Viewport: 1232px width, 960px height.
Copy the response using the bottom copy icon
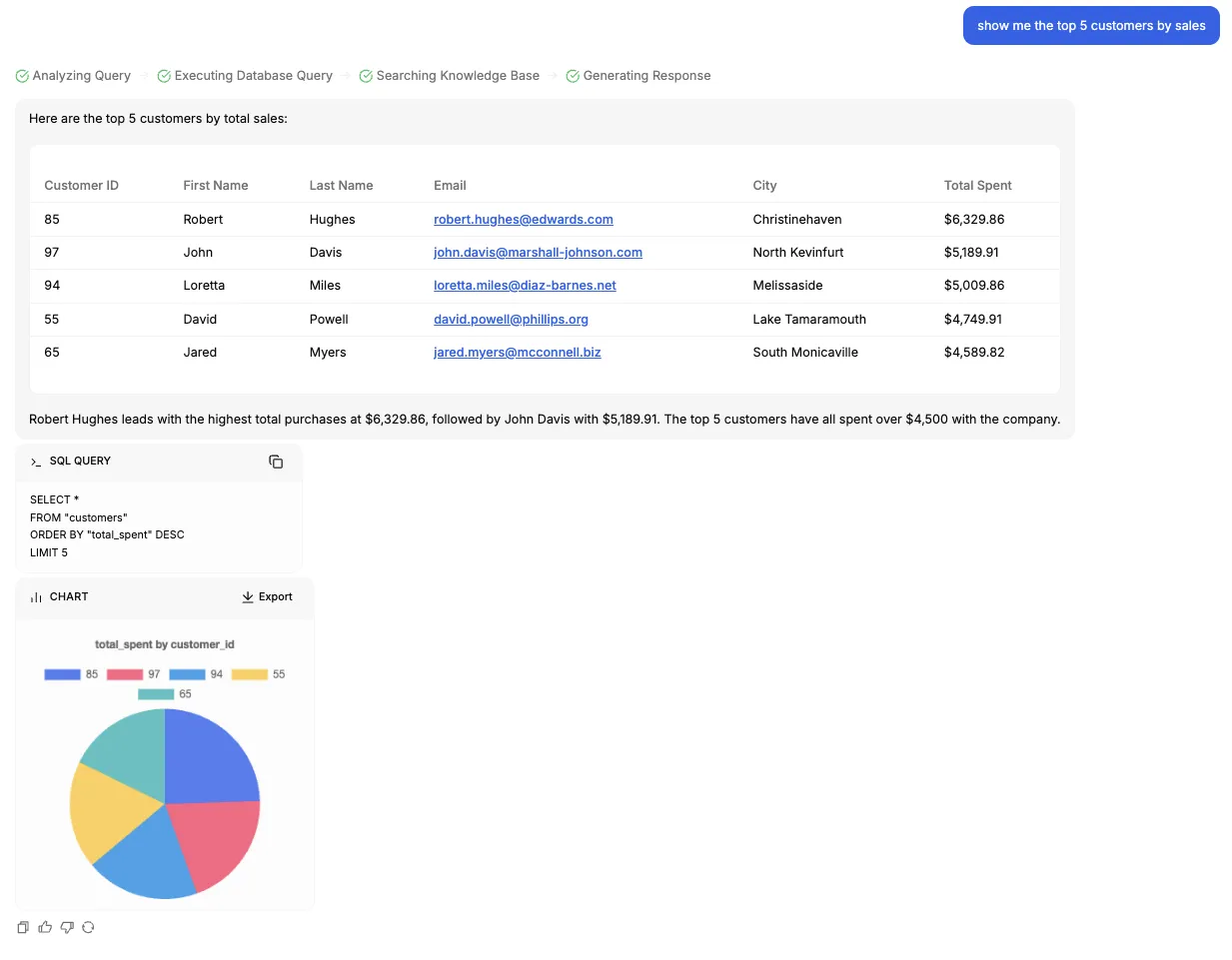[x=23, y=927]
